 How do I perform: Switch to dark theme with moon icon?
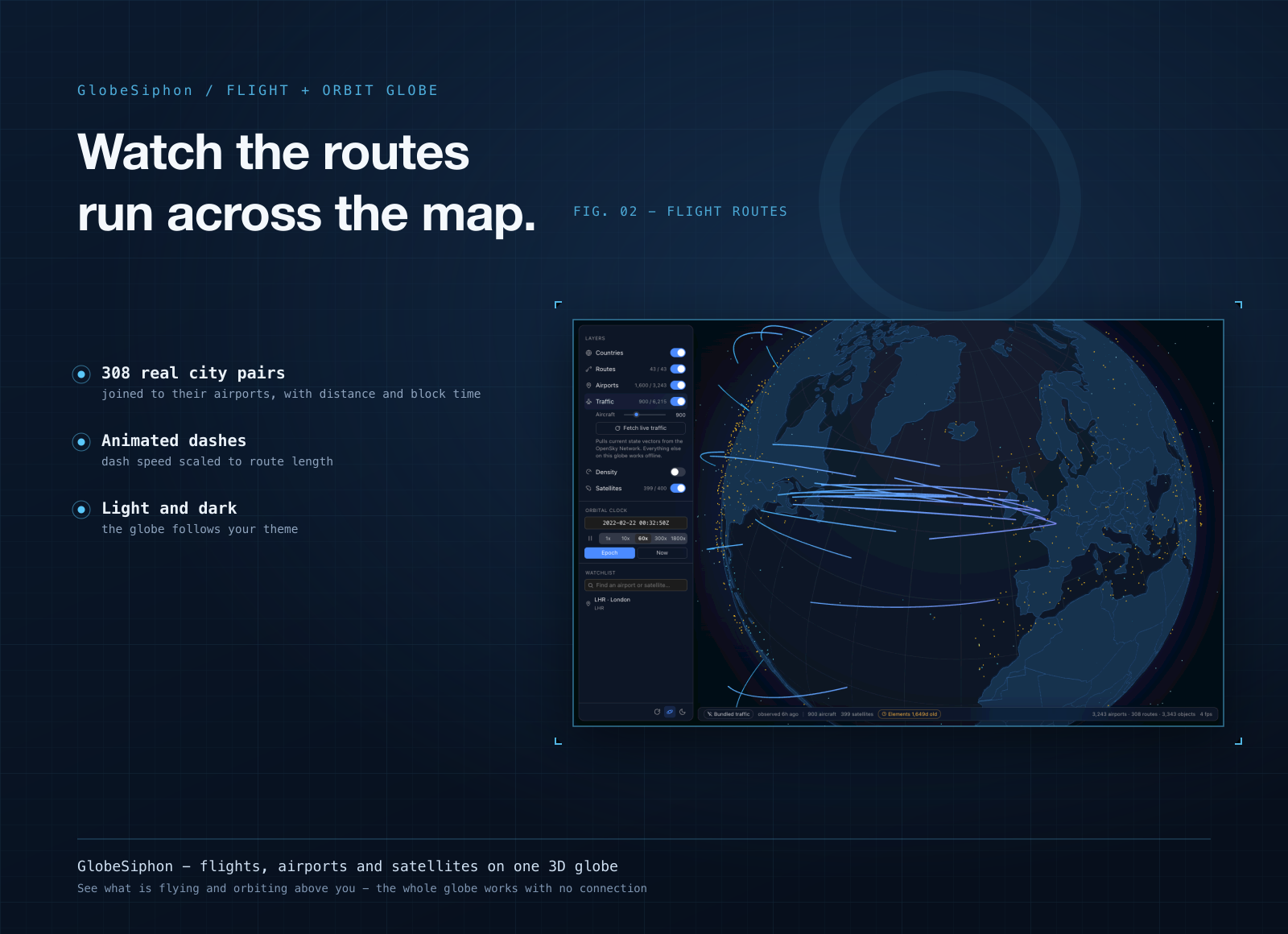[683, 712]
